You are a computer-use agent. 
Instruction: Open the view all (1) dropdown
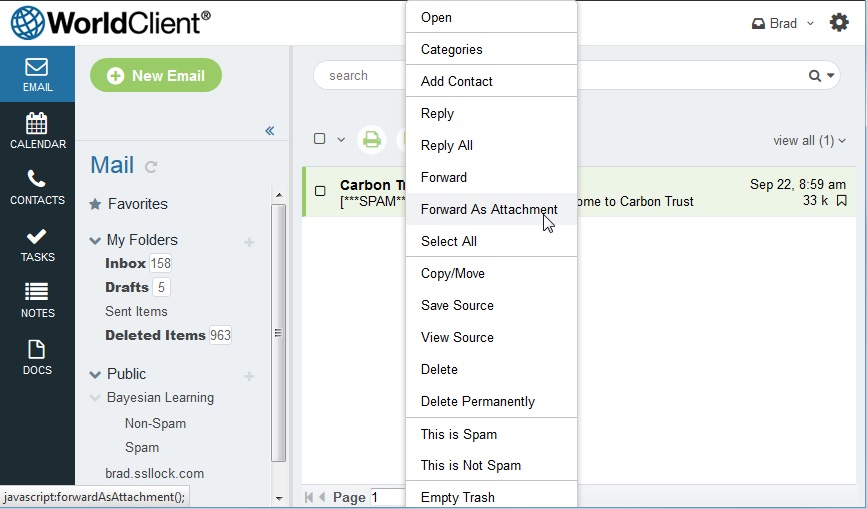click(809, 140)
